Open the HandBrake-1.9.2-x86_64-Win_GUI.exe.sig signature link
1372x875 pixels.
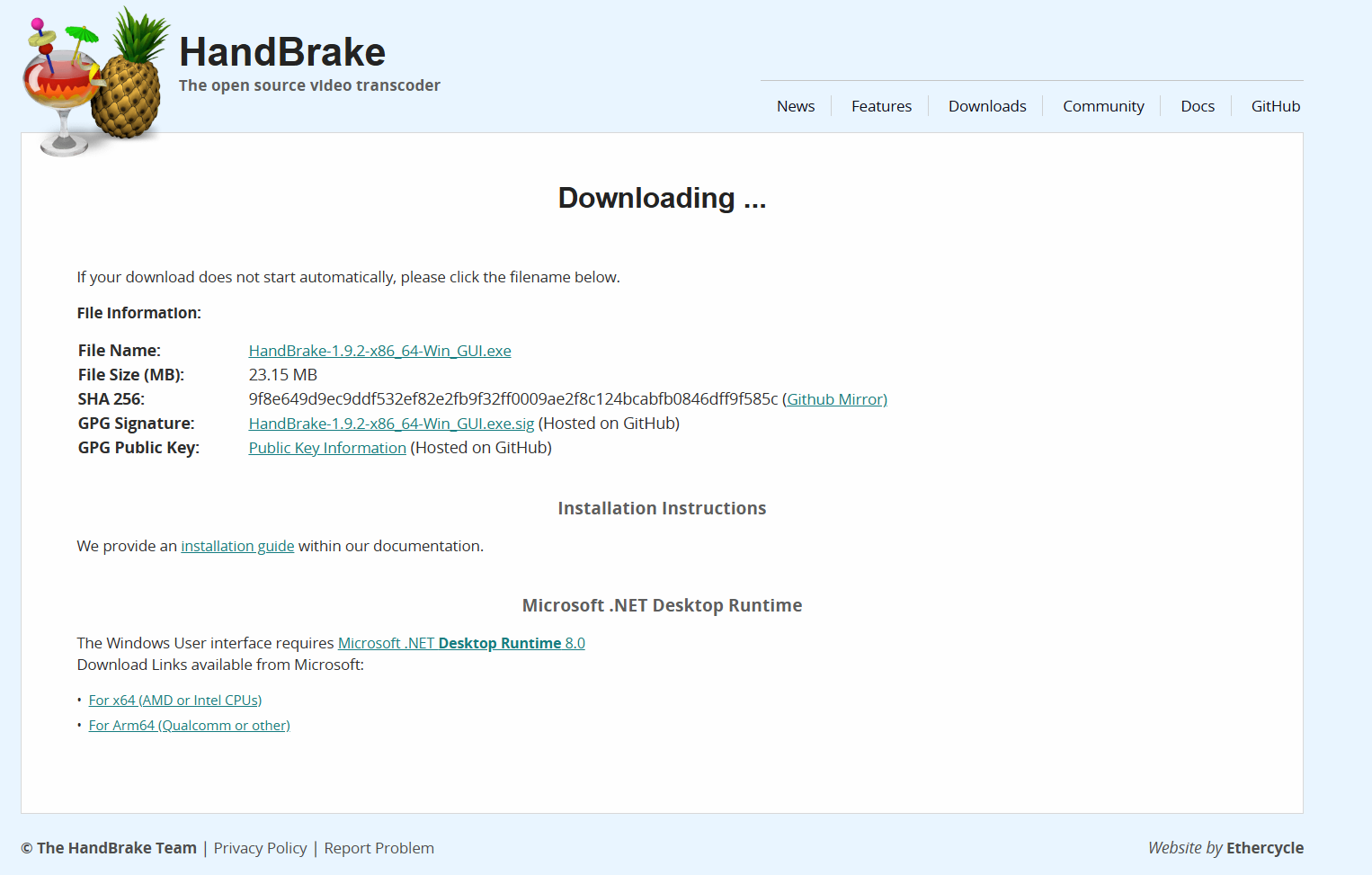391,424
